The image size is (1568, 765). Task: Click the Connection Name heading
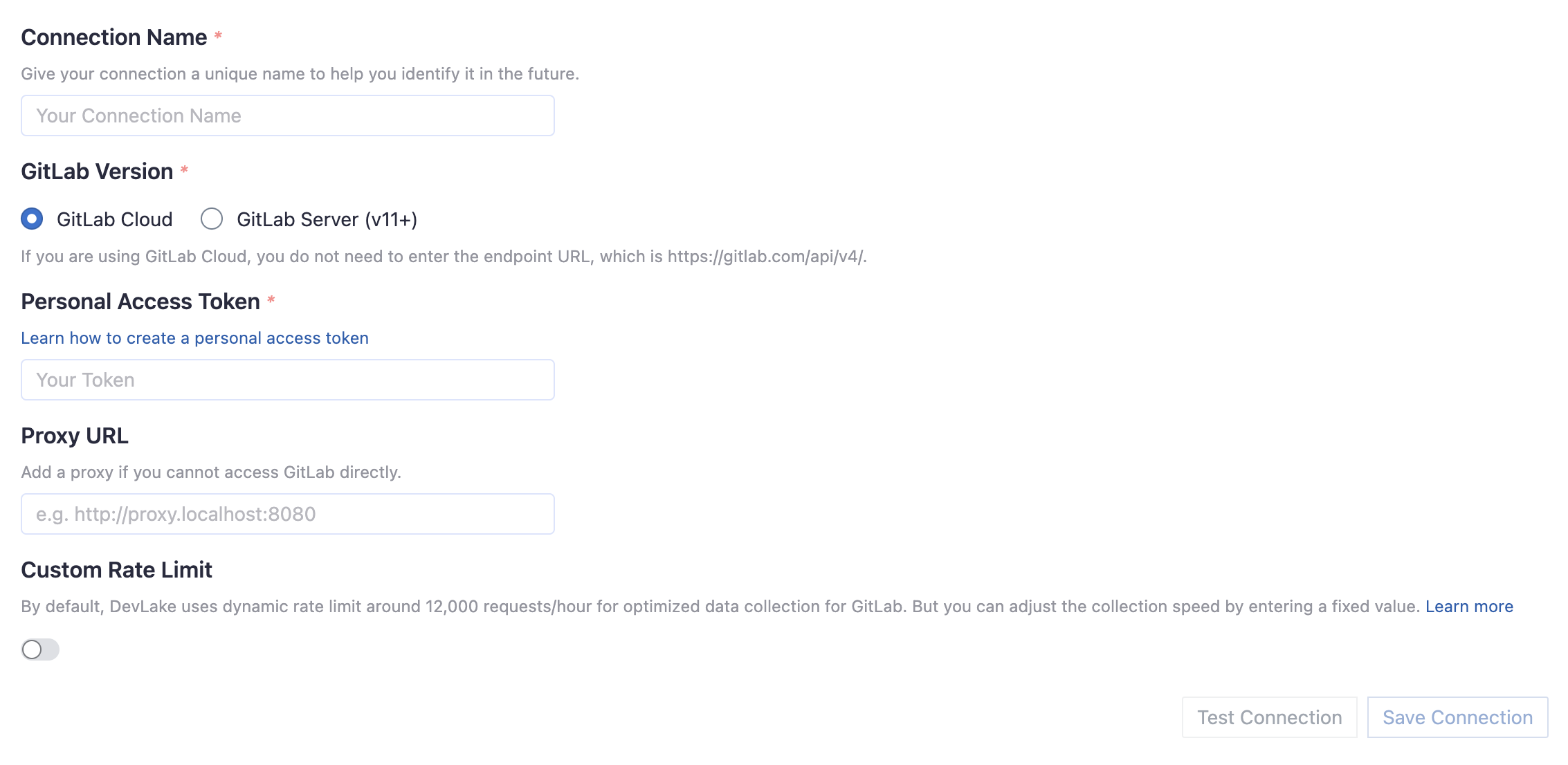coord(113,37)
